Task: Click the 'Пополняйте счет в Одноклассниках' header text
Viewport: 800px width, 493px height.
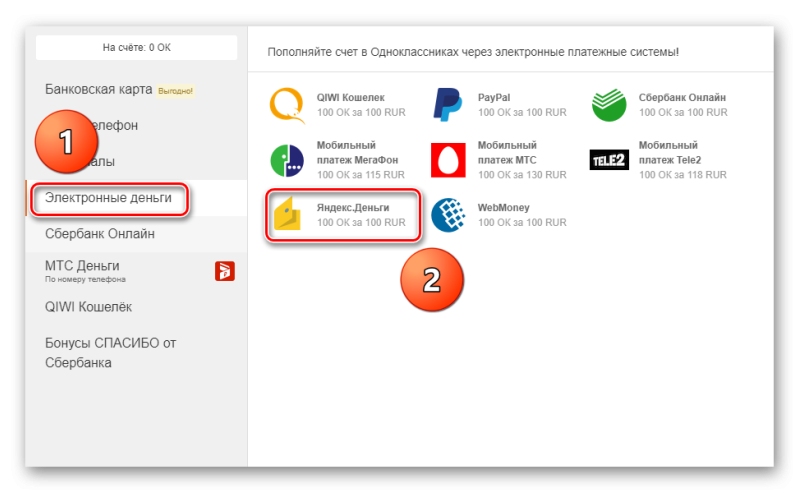Action: coord(473,52)
